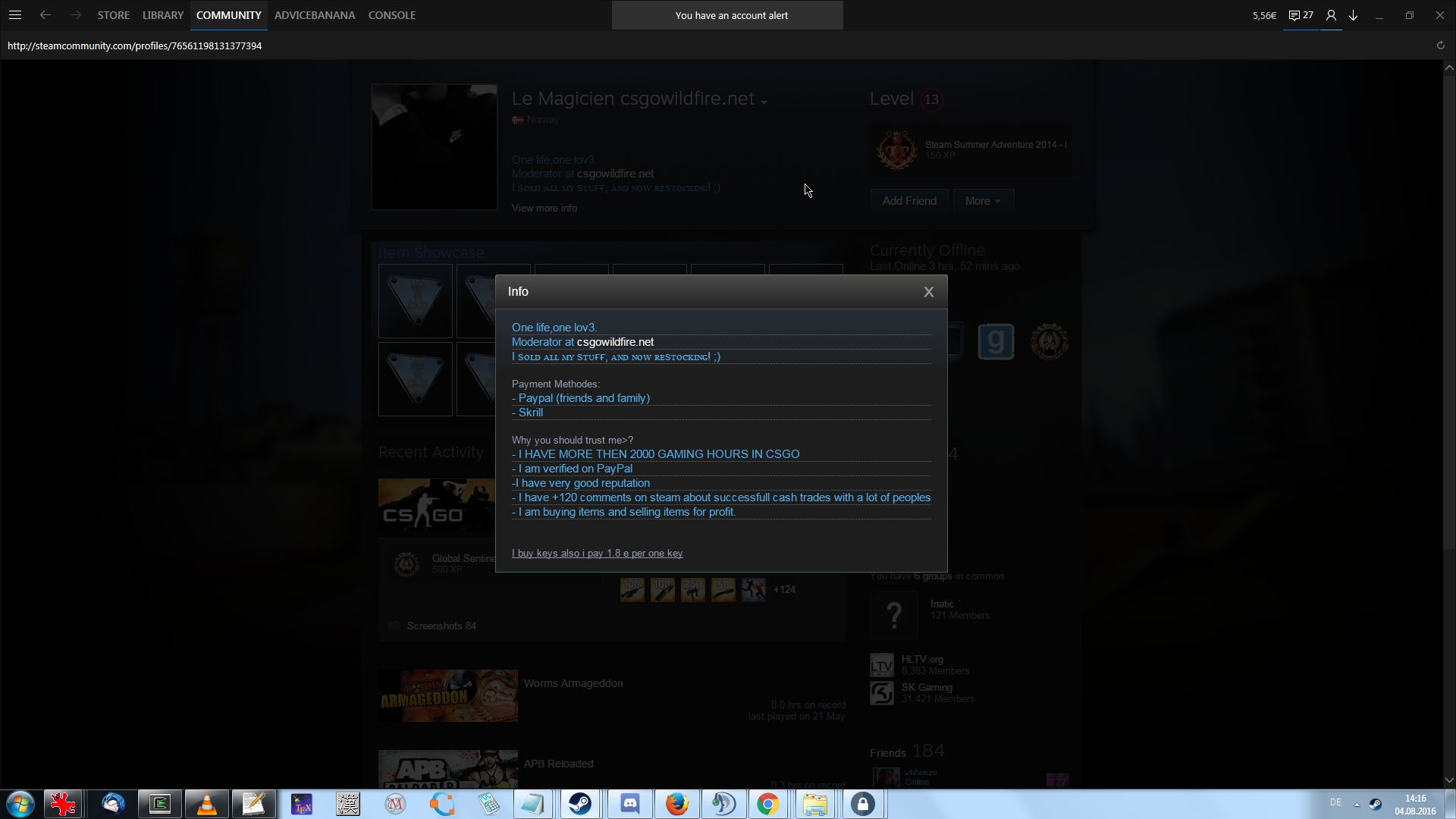Open the ADVICEBANANA profile menu
This screenshot has width=1456, height=819.
click(x=314, y=15)
